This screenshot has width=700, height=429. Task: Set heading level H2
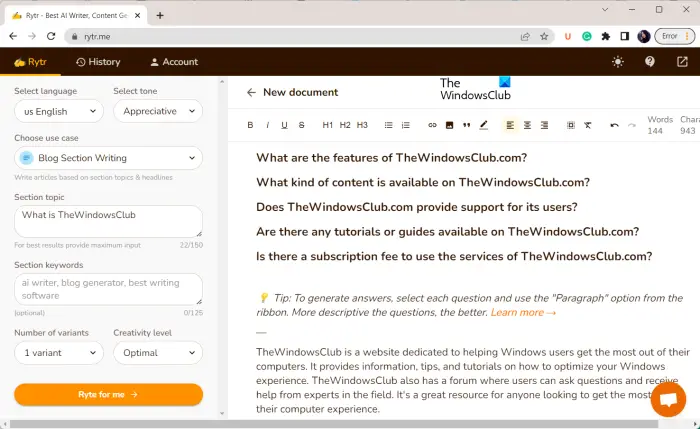pos(345,125)
